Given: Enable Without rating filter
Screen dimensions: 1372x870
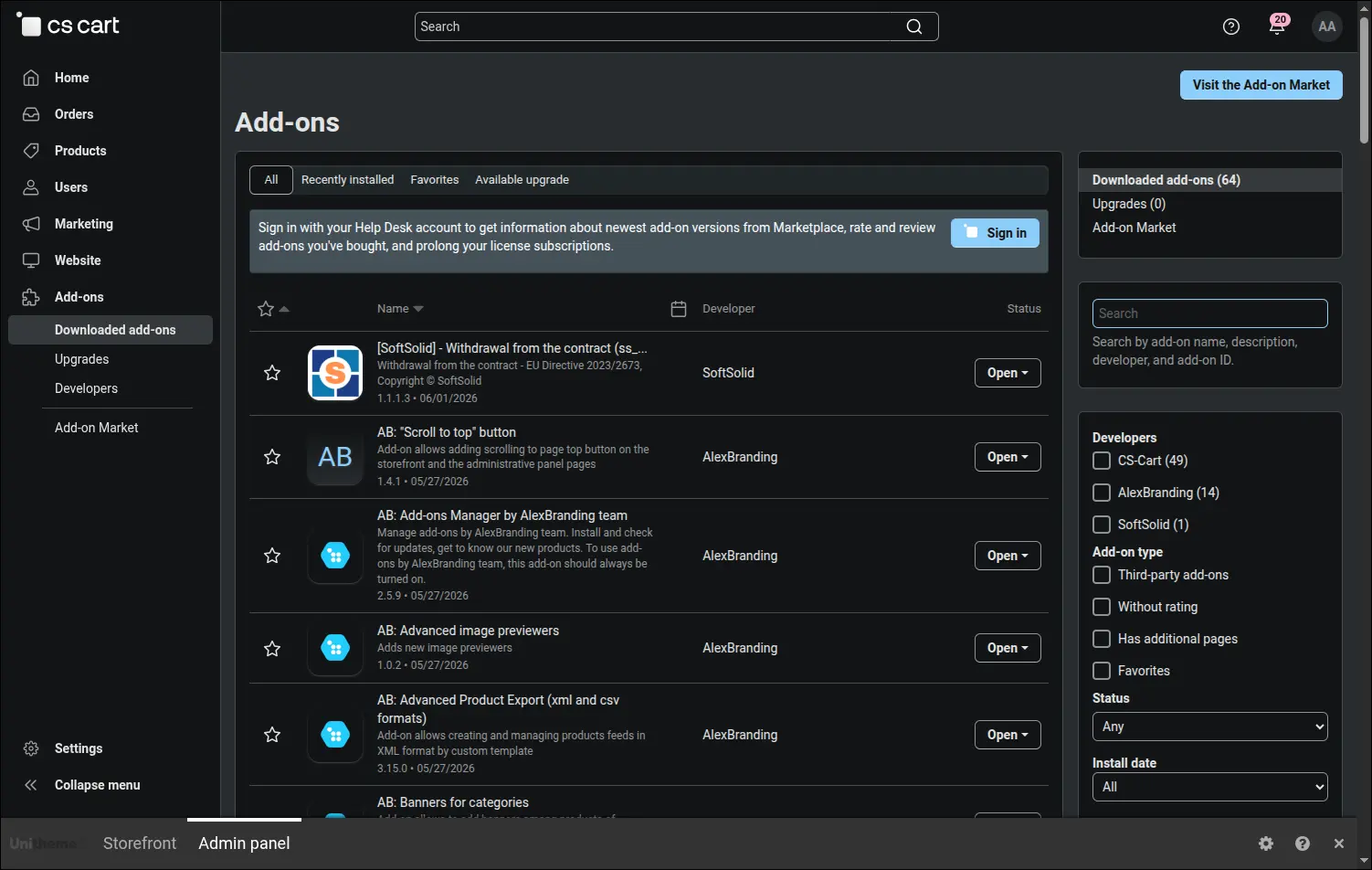Looking at the screenshot, I should click(1102, 607).
